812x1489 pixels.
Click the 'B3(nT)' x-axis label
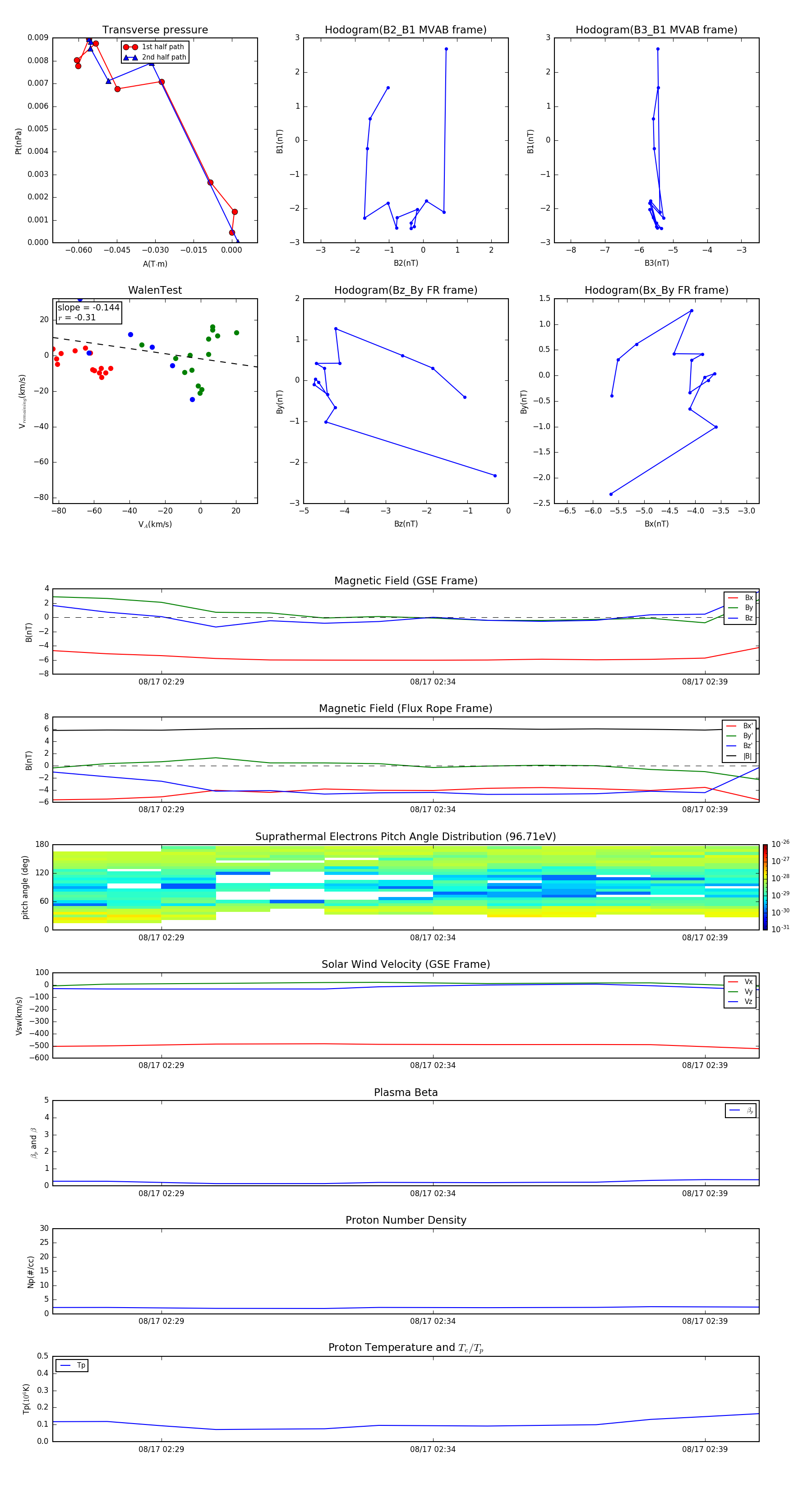pos(656,263)
